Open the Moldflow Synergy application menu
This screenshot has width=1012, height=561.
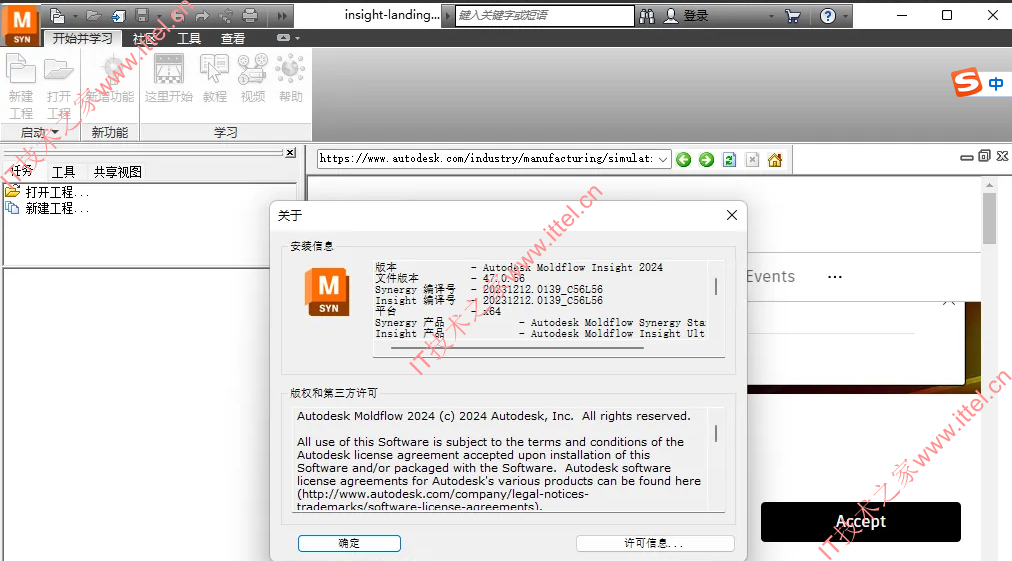point(21,25)
